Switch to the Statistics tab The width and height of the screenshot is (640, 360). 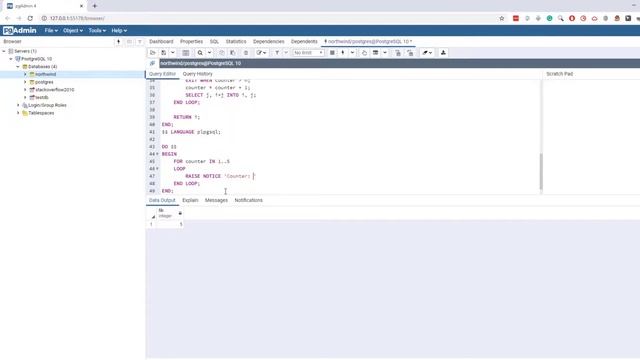[236, 42]
